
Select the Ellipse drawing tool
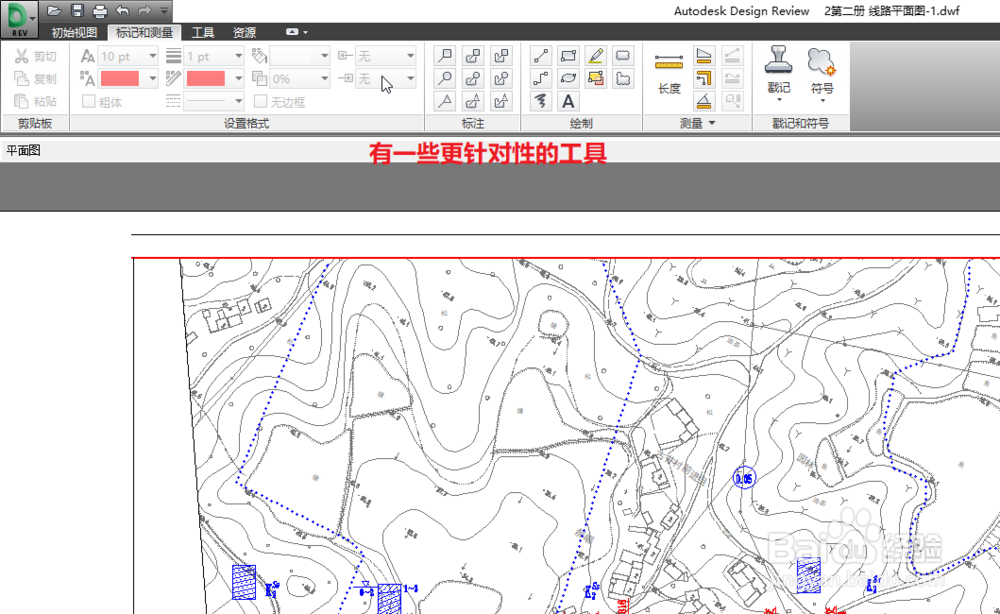click(x=568, y=78)
